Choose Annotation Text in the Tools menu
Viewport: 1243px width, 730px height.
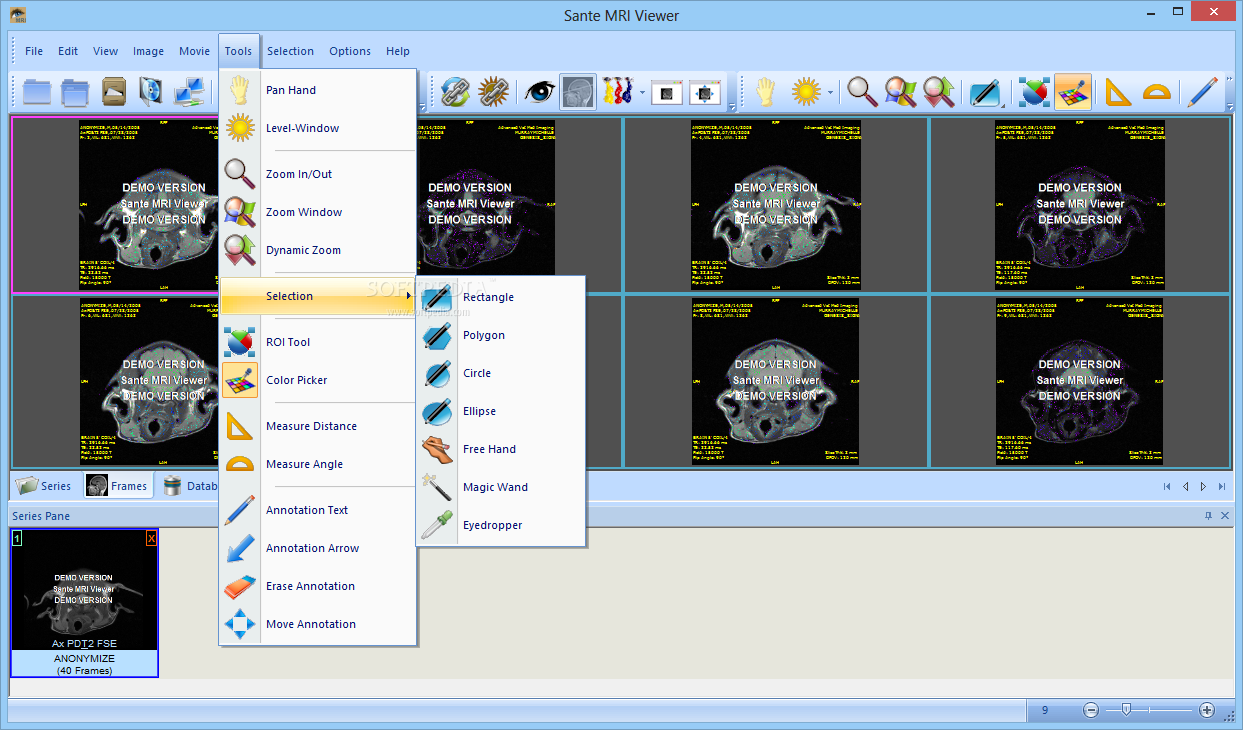click(317, 510)
